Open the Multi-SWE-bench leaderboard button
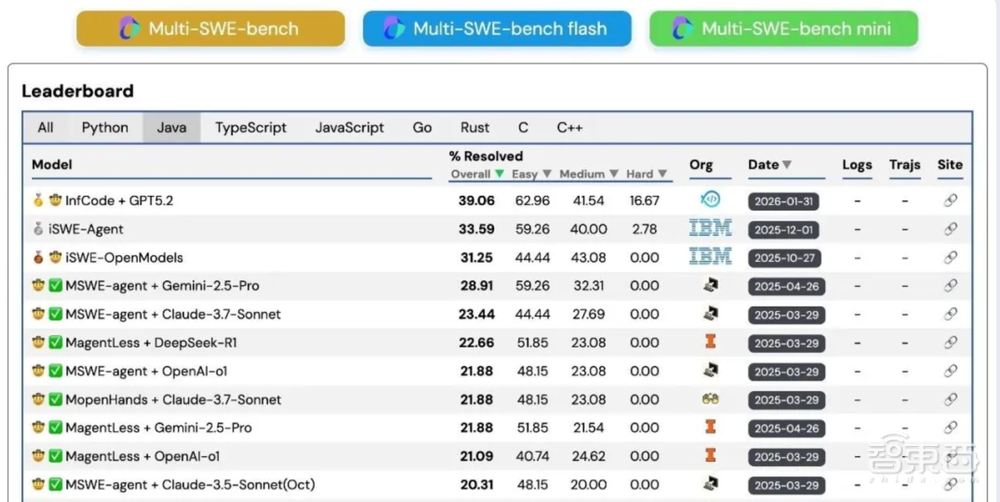The image size is (1000, 502). [x=210, y=29]
